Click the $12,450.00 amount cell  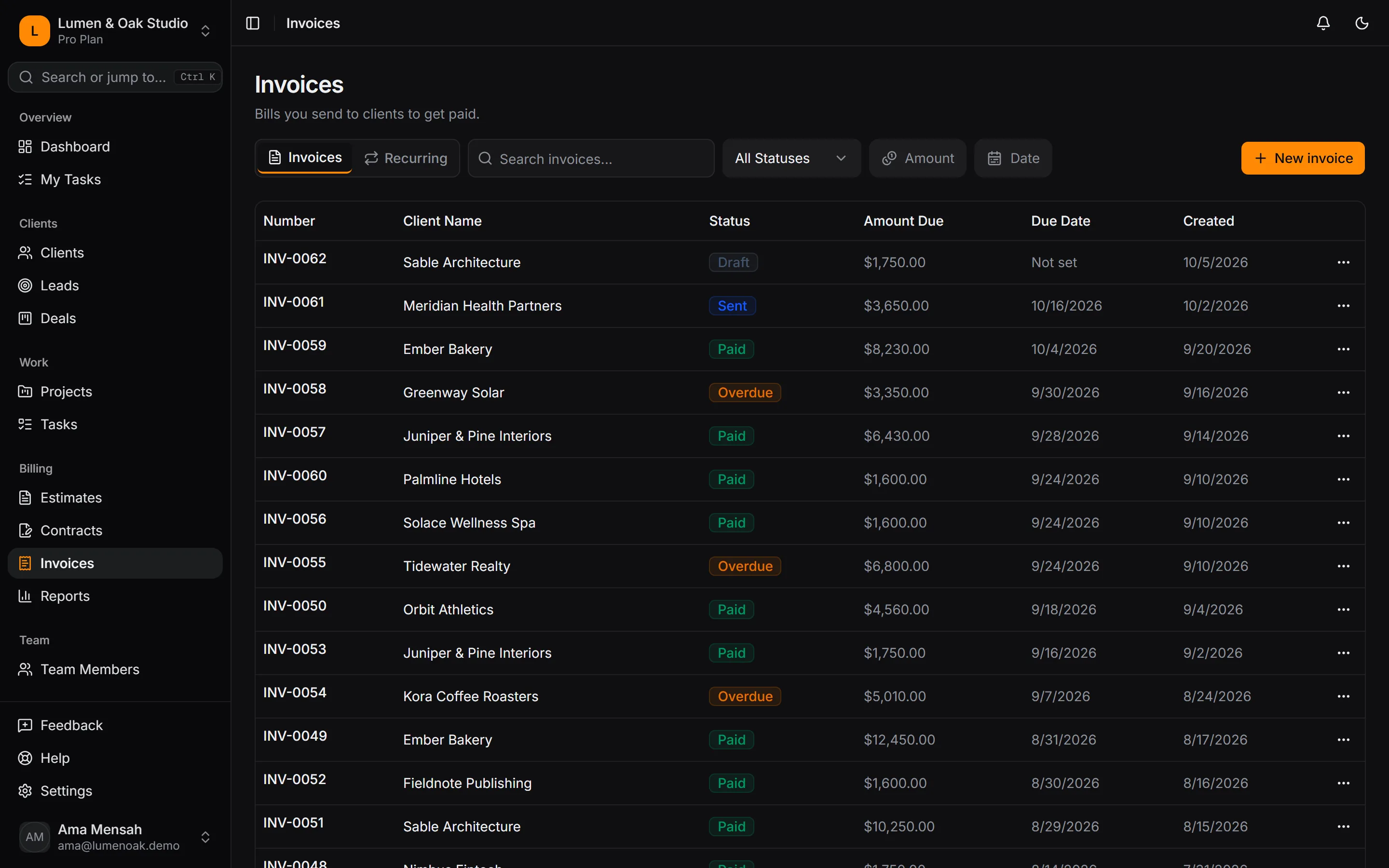(x=899, y=740)
